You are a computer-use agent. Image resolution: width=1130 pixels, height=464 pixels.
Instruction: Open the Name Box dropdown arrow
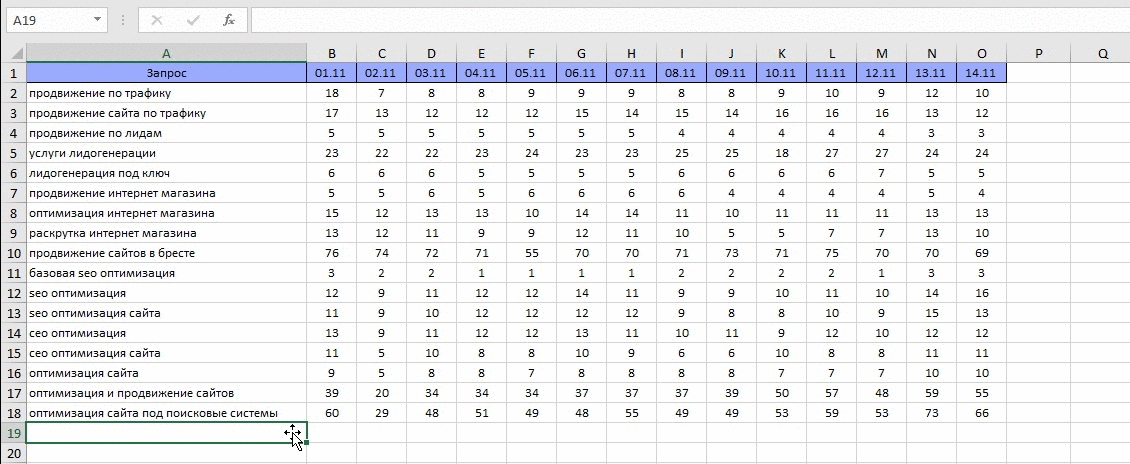[97, 20]
